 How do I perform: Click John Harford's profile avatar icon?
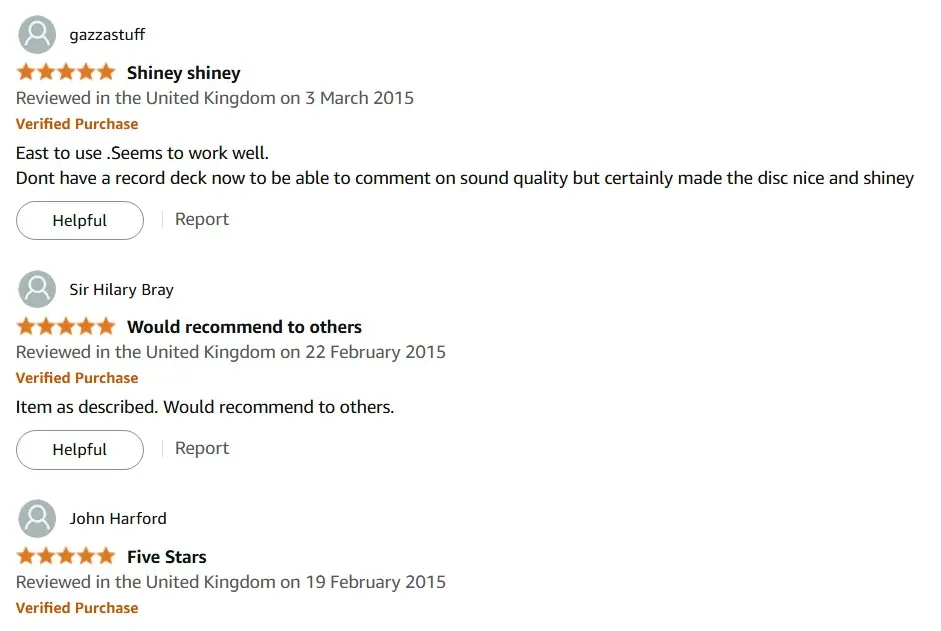(x=37, y=518)
